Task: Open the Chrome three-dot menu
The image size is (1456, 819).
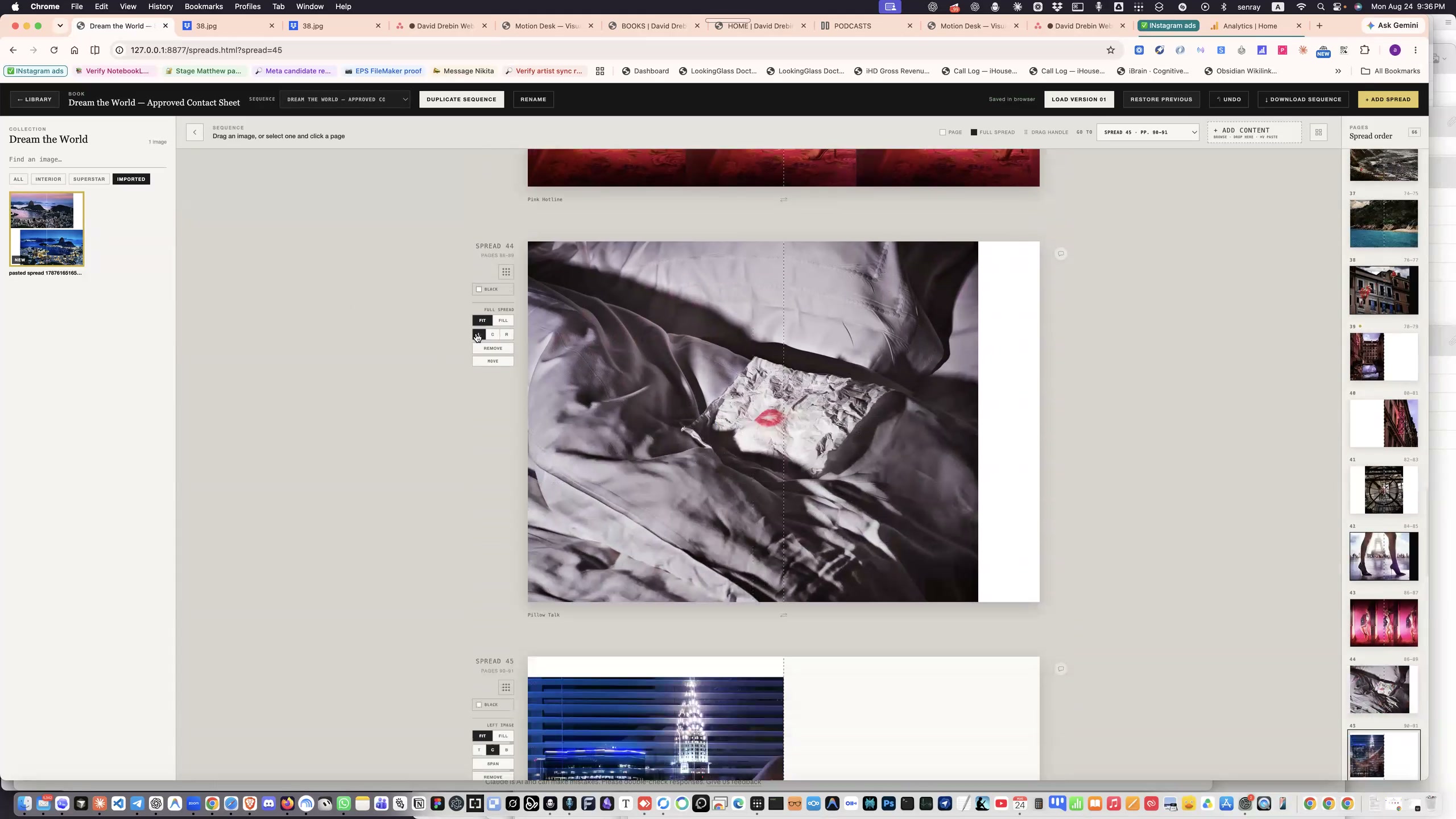Action: [1416, 50]
